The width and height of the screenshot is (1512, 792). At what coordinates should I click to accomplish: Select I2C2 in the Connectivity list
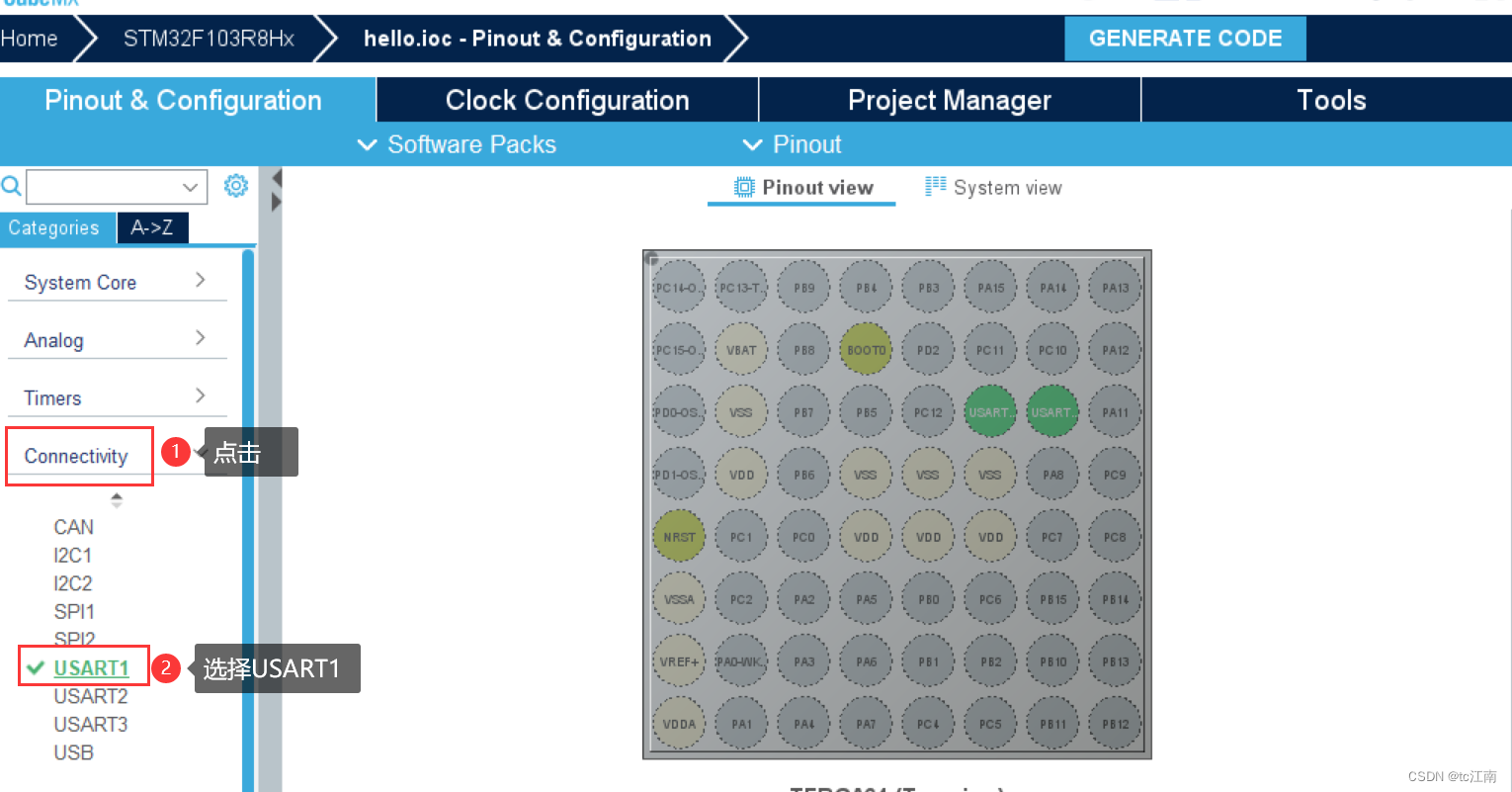(x=73, y=583)
